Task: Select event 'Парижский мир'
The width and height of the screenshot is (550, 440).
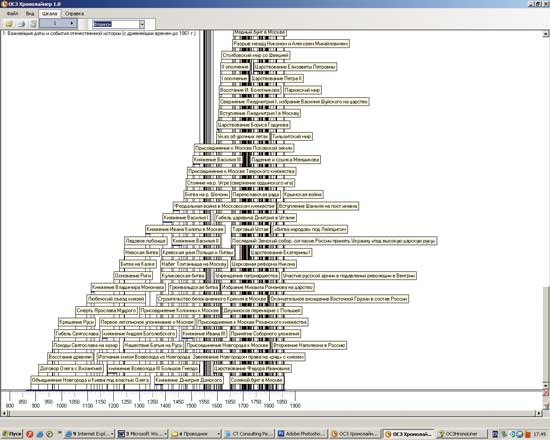Action: (x=302, y=90)
